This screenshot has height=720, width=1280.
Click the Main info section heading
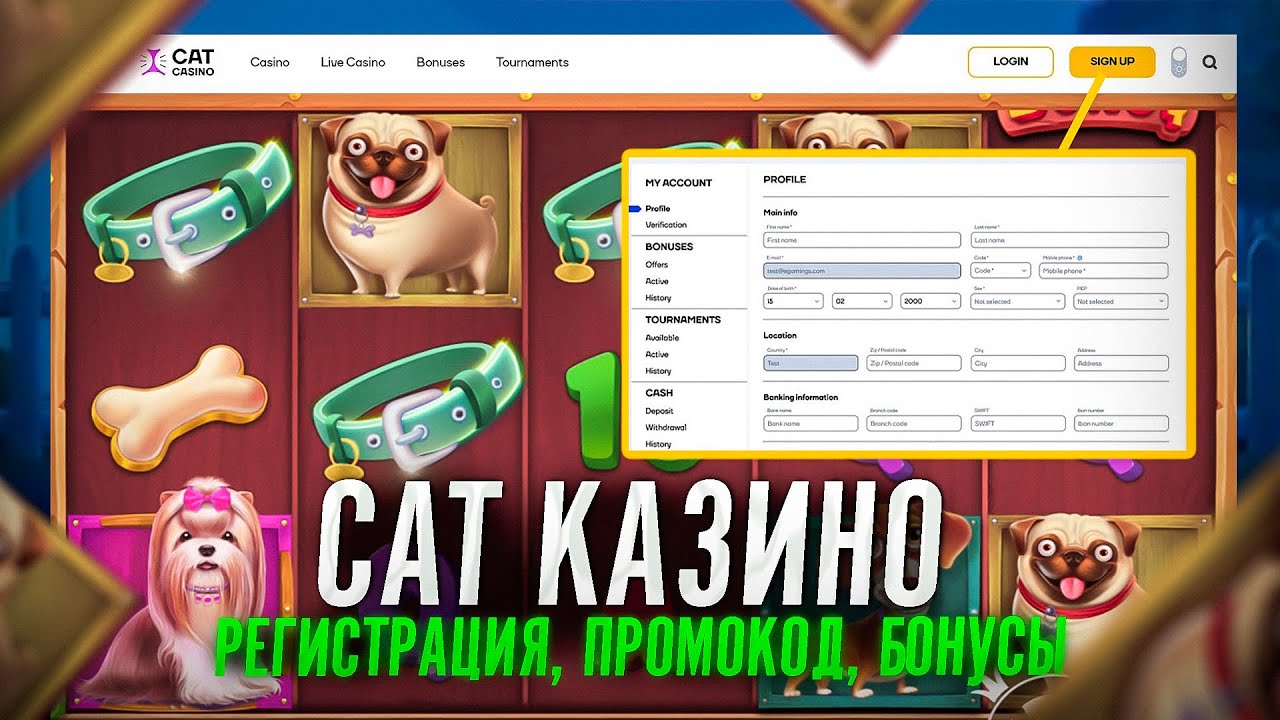pyautogui.click(x=780, y=213)
